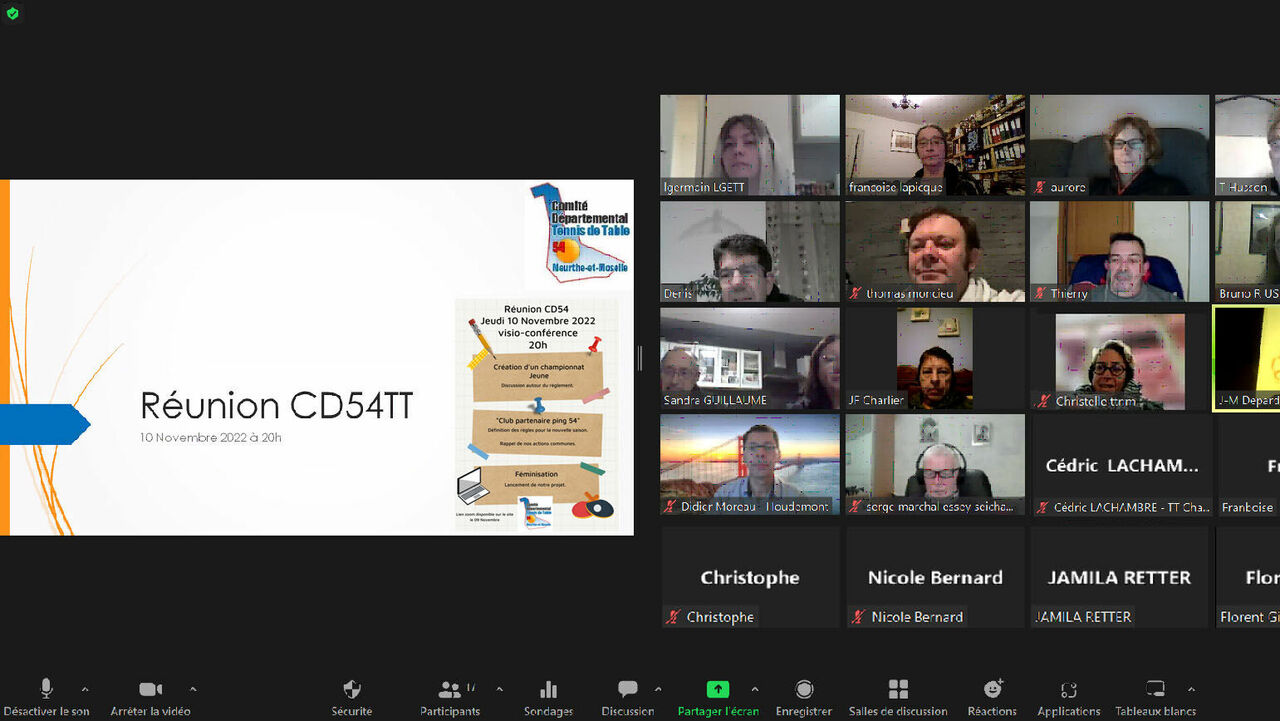
Task: Open Tableaux blancs whiteboards
Action: (x=1155, y=697)
